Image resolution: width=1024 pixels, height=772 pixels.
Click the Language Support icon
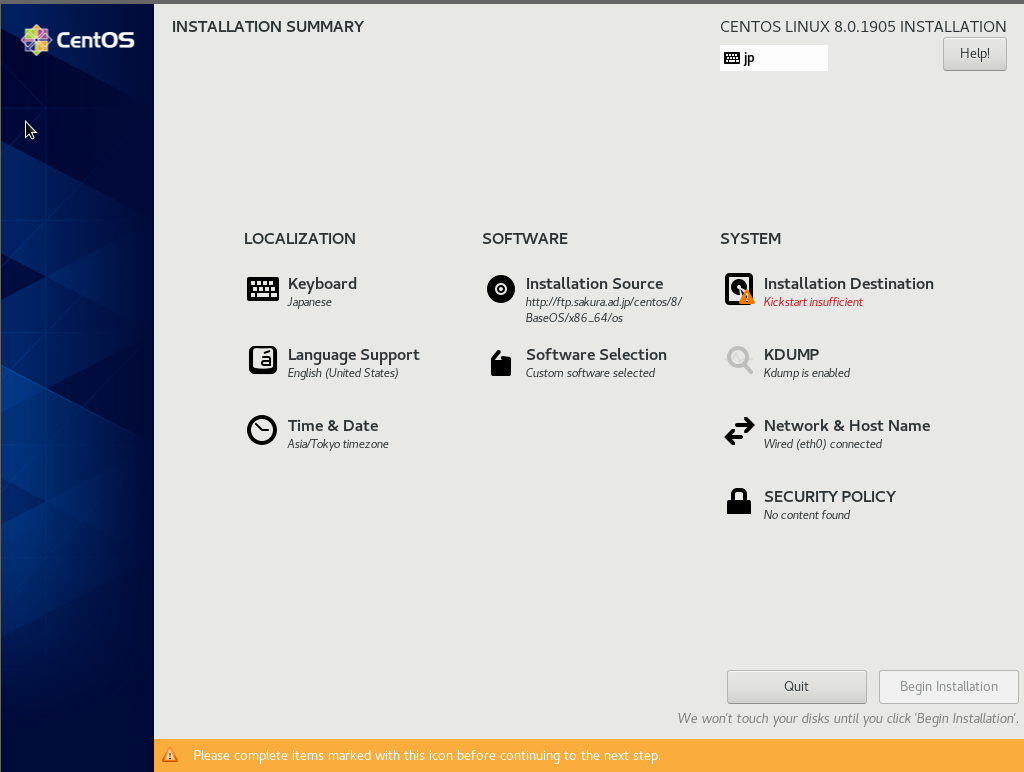263,360
